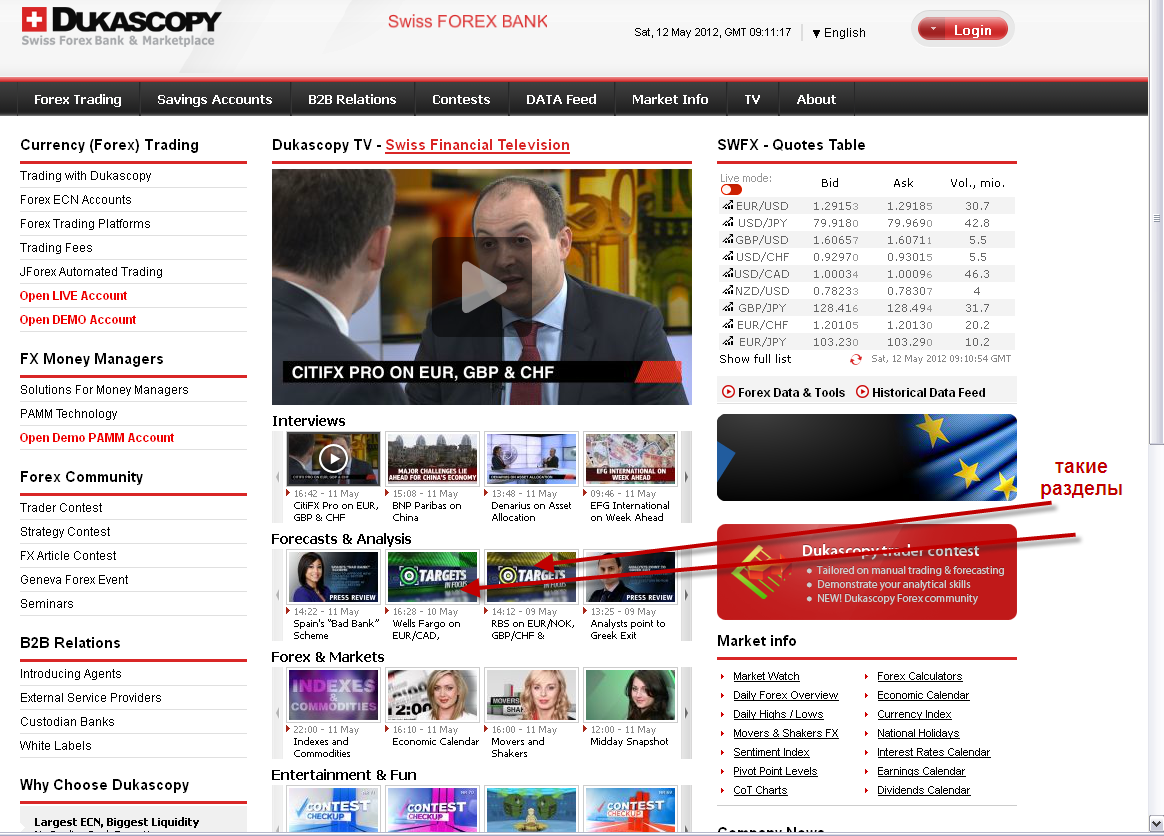
Task: Open the Forex Calculators link
Action: coord(919,676)
